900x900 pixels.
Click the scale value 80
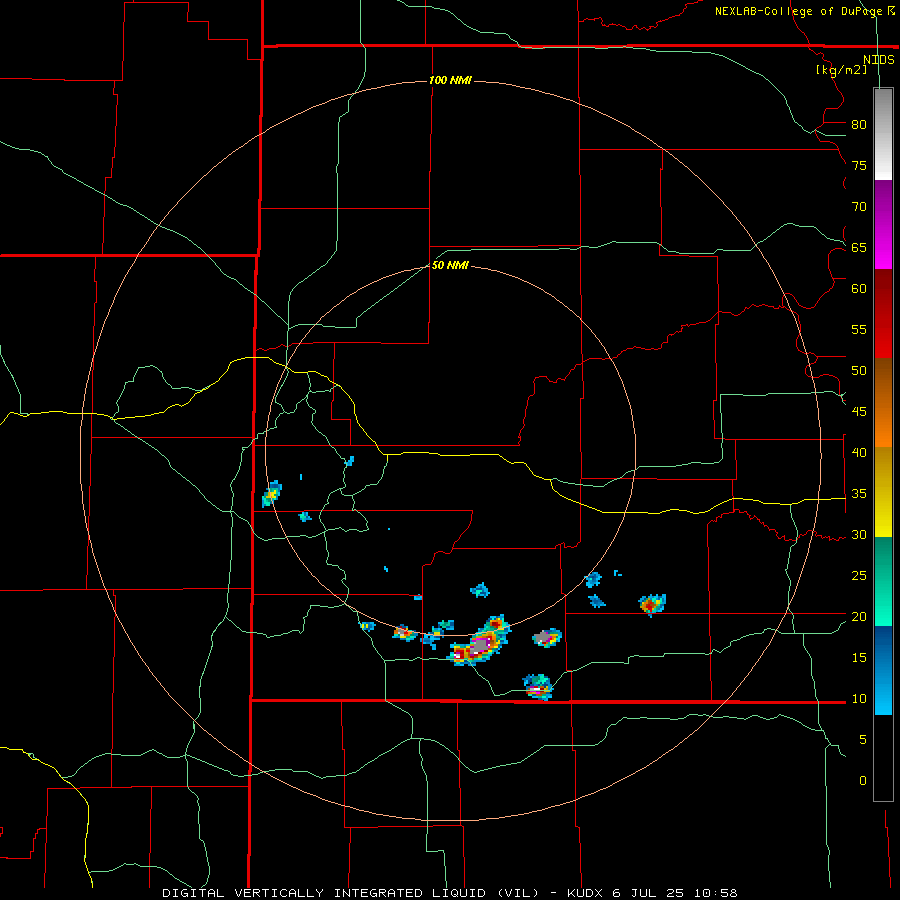coord(859,125)
